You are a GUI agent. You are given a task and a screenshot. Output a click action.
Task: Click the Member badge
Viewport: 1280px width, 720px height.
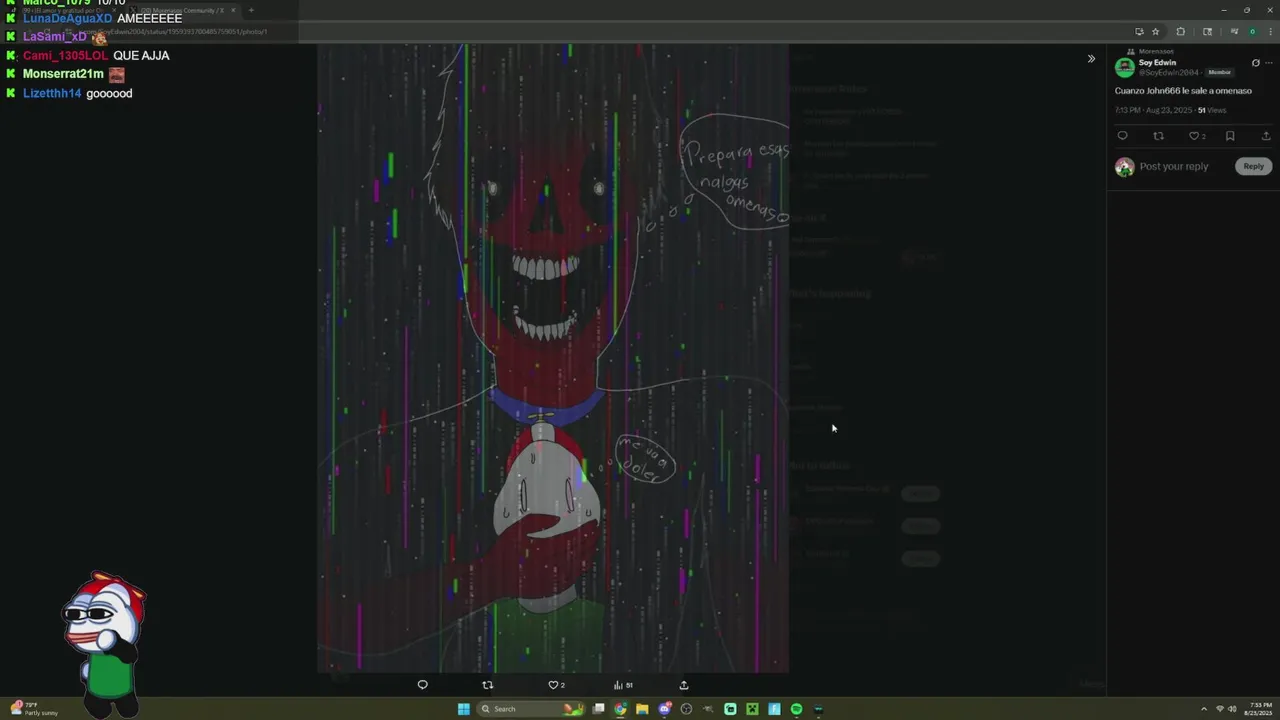point(1219,72)
